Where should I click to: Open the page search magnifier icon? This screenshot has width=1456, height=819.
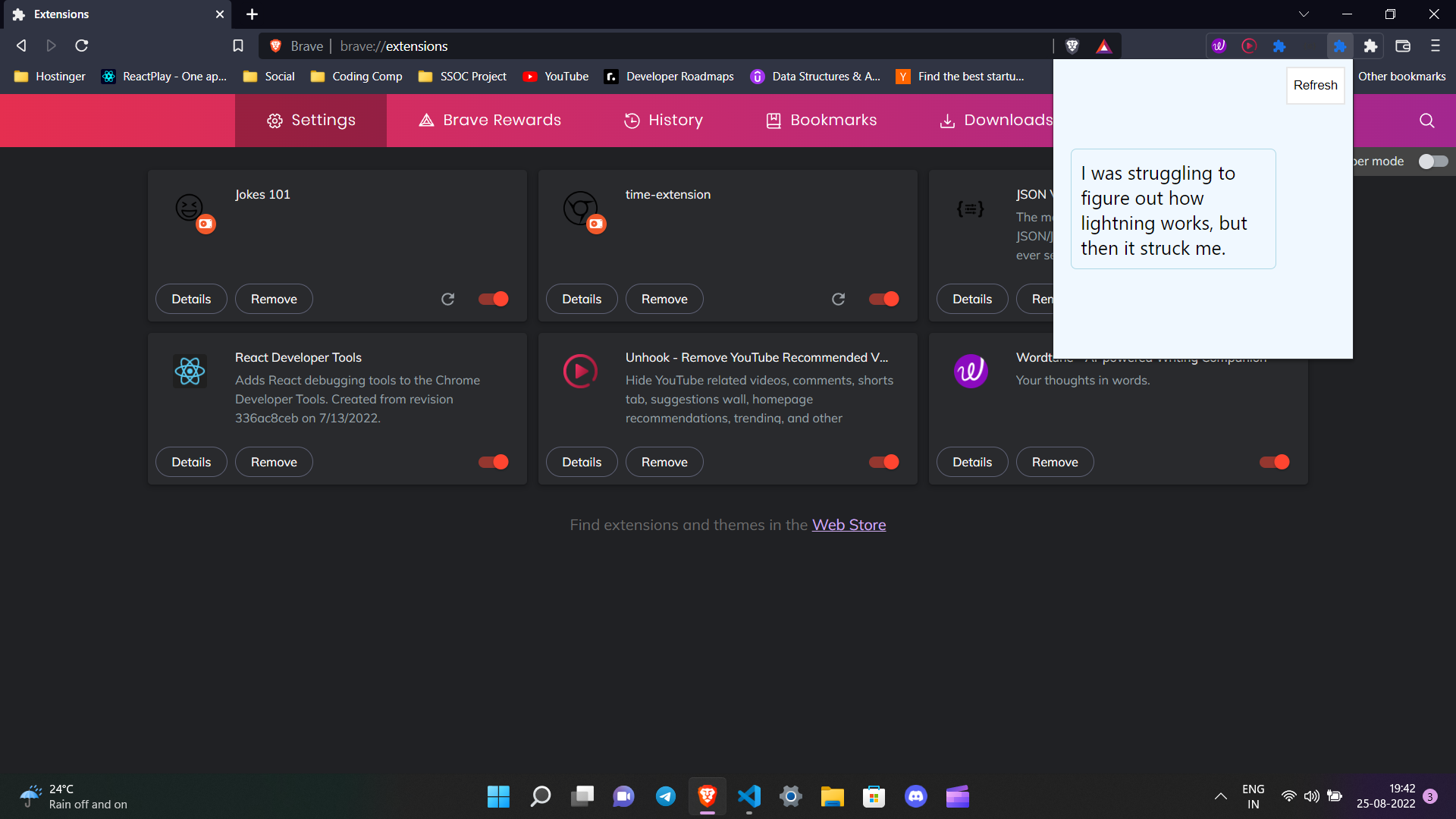[1426, 120]
